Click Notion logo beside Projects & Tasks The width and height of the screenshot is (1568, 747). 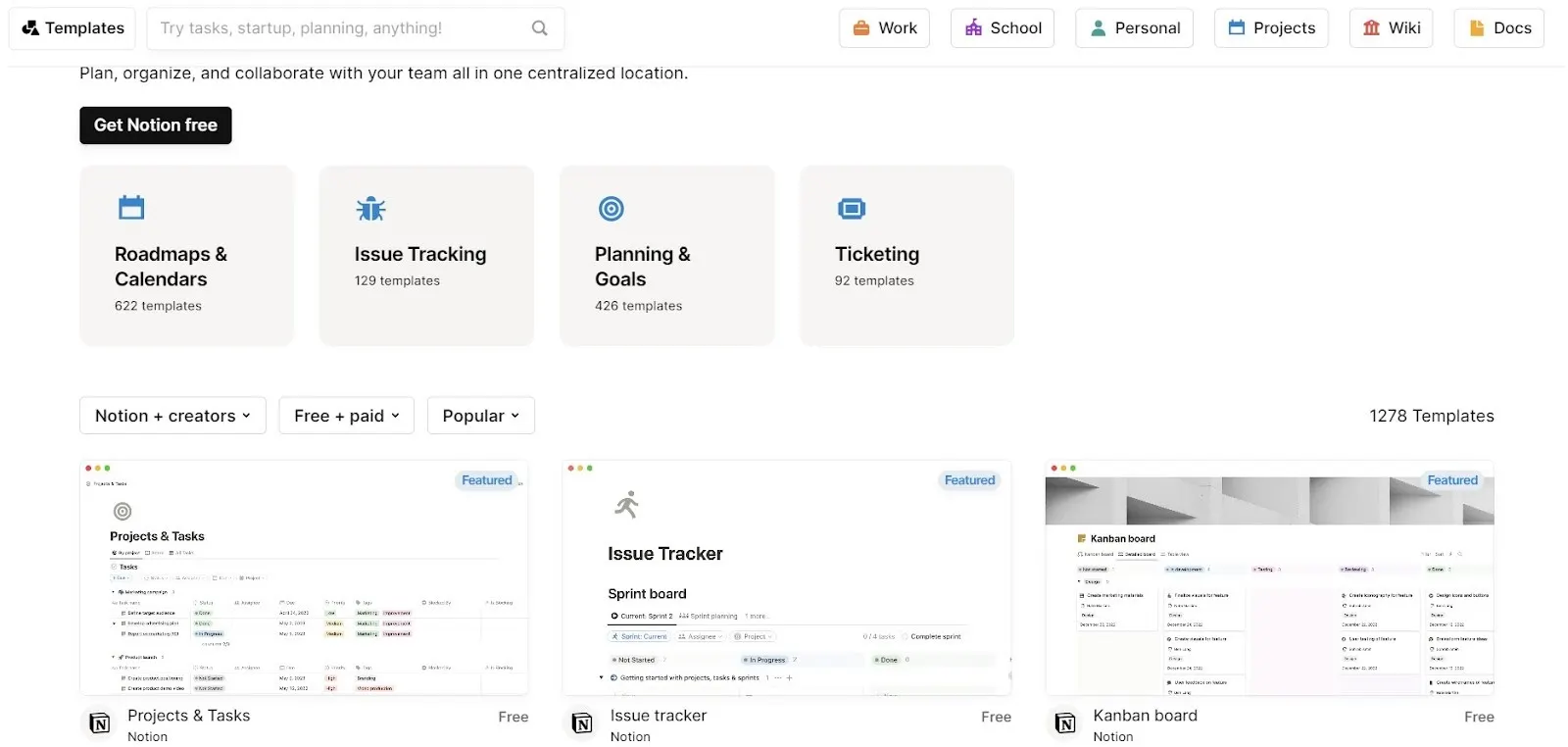coord(100,724)
